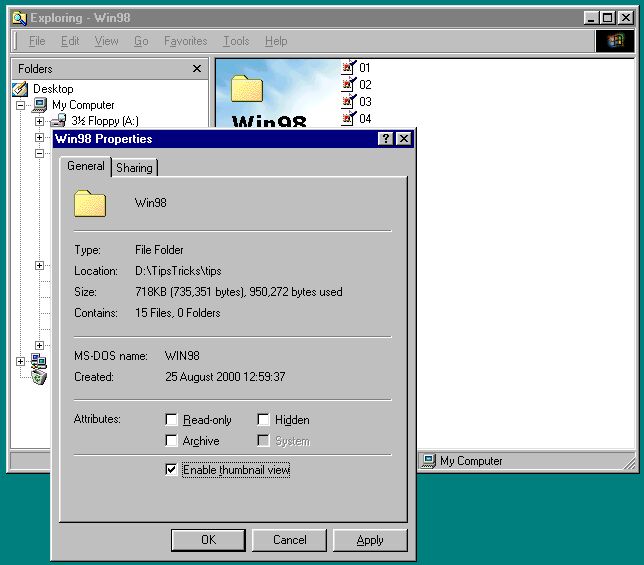
Task: Maximize the Exploring - Win98 window
Action: point(607,18)
